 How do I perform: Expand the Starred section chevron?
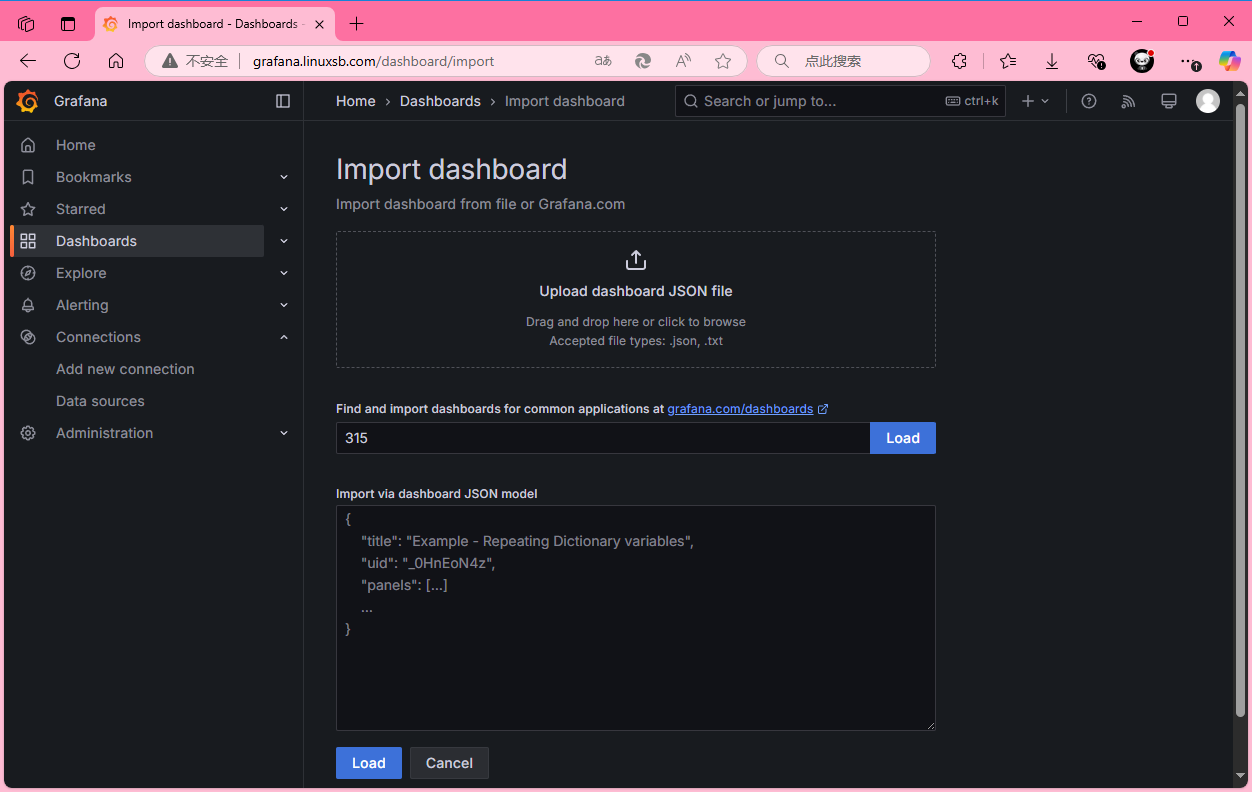284,209
